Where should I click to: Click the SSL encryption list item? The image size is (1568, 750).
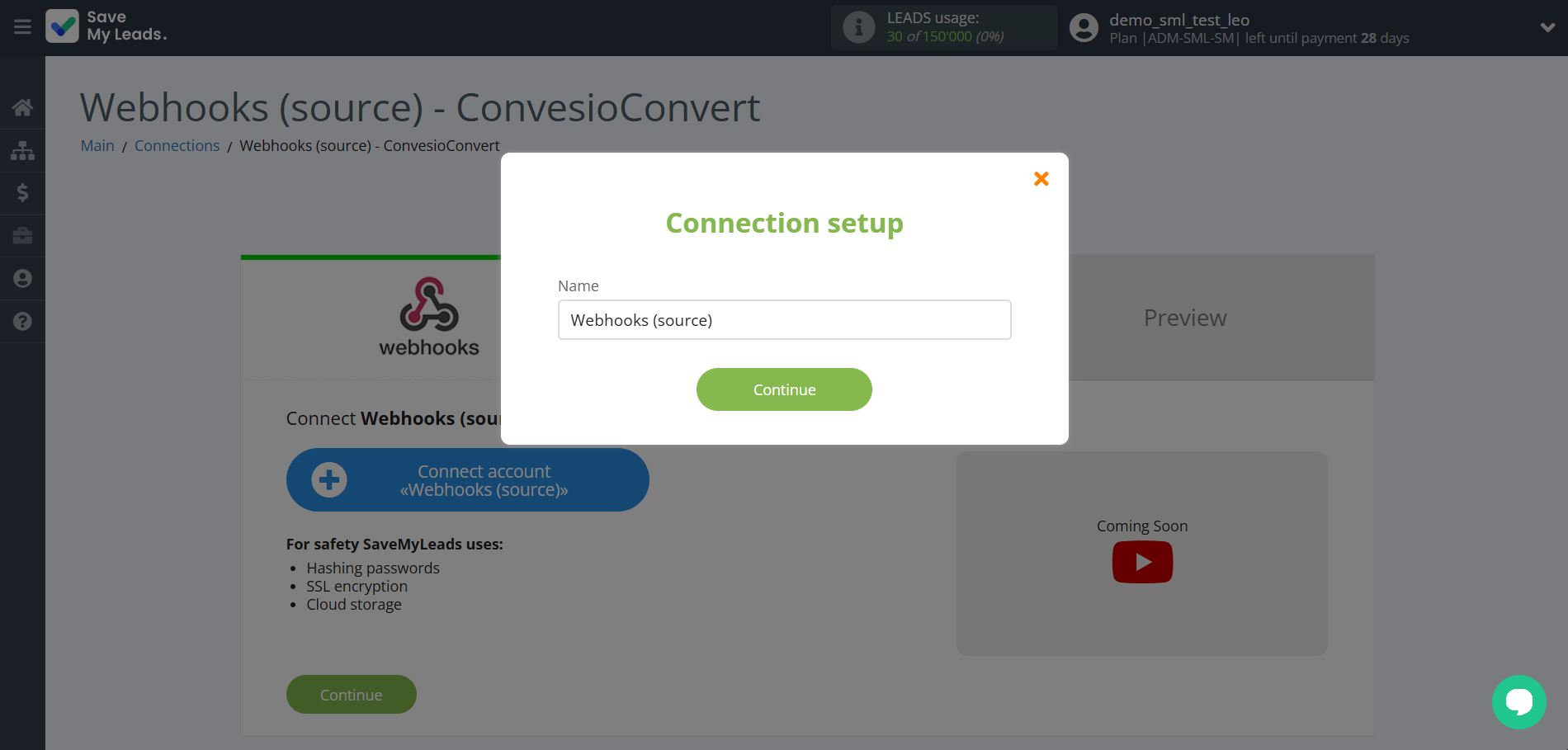click(357, 586)
